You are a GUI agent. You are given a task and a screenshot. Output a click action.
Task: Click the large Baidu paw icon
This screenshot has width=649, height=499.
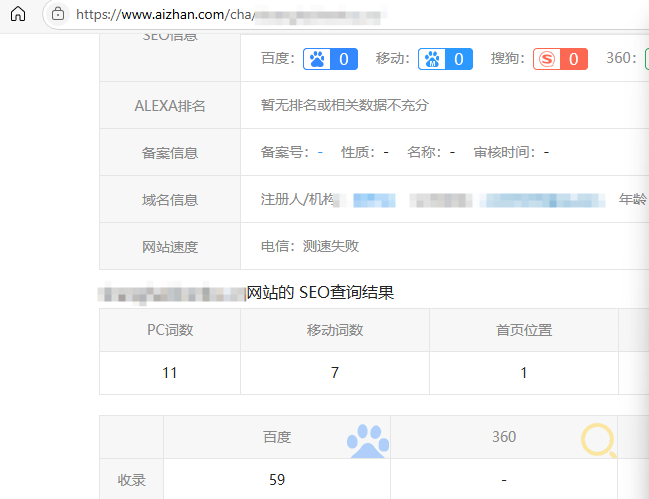[368, 441]
